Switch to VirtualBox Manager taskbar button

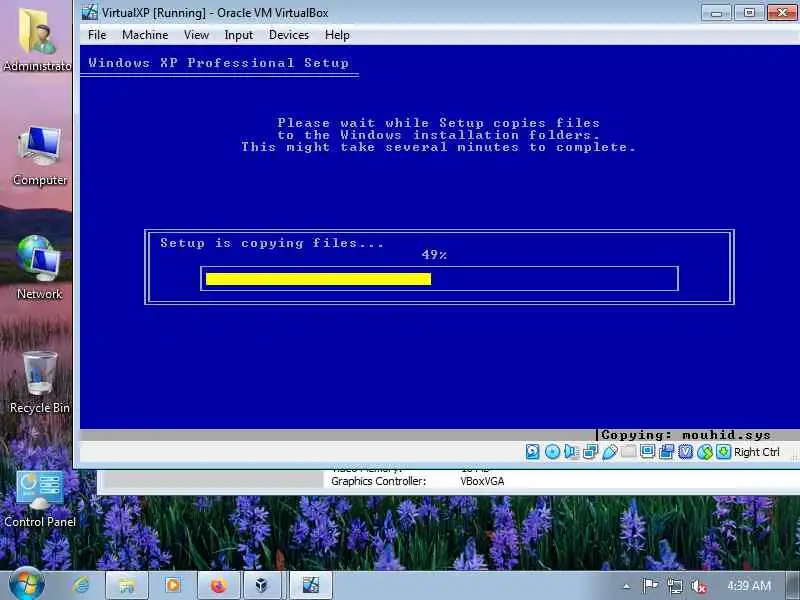pyautogui.click(x=262, y=585)
